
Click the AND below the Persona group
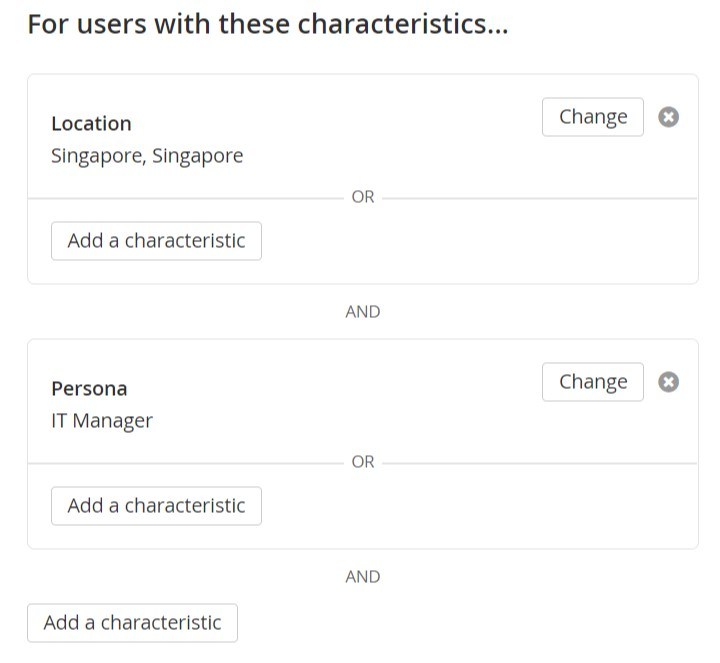pos(362,577)
